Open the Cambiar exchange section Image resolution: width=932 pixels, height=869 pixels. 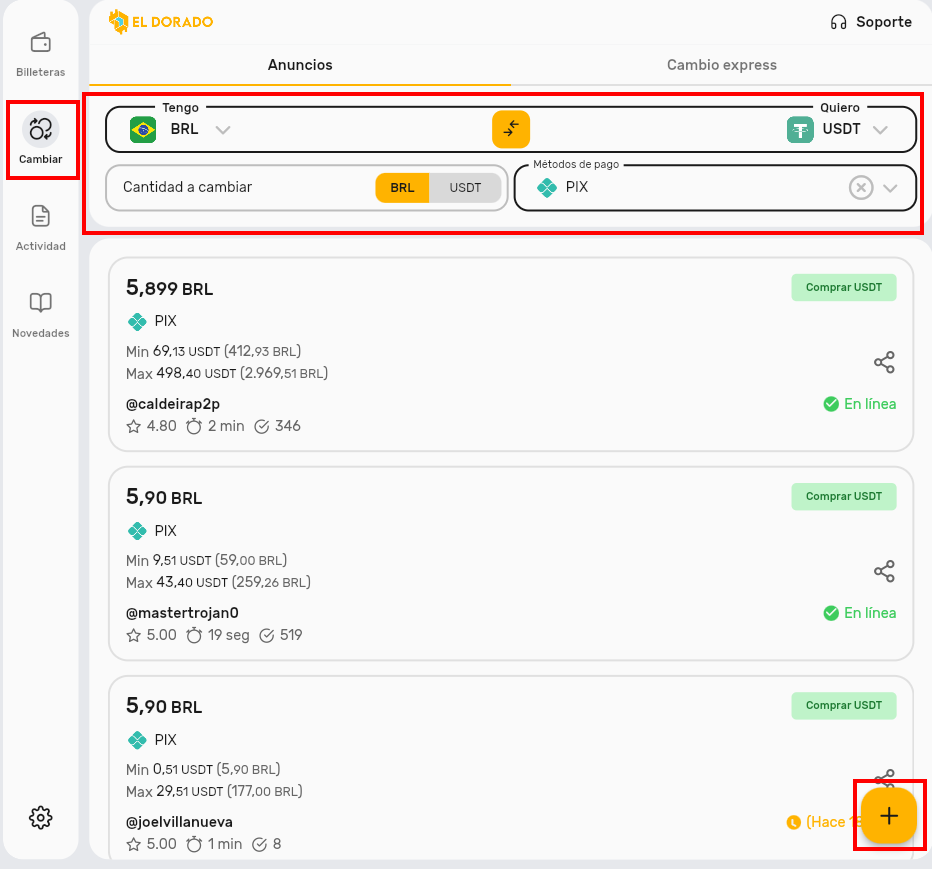click(x=40, y=139)
